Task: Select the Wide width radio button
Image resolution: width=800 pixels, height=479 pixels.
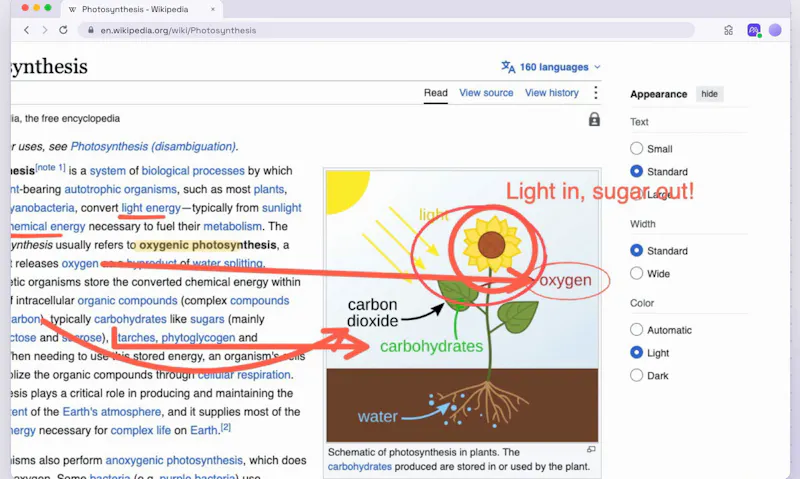Action: coord(636,273)
